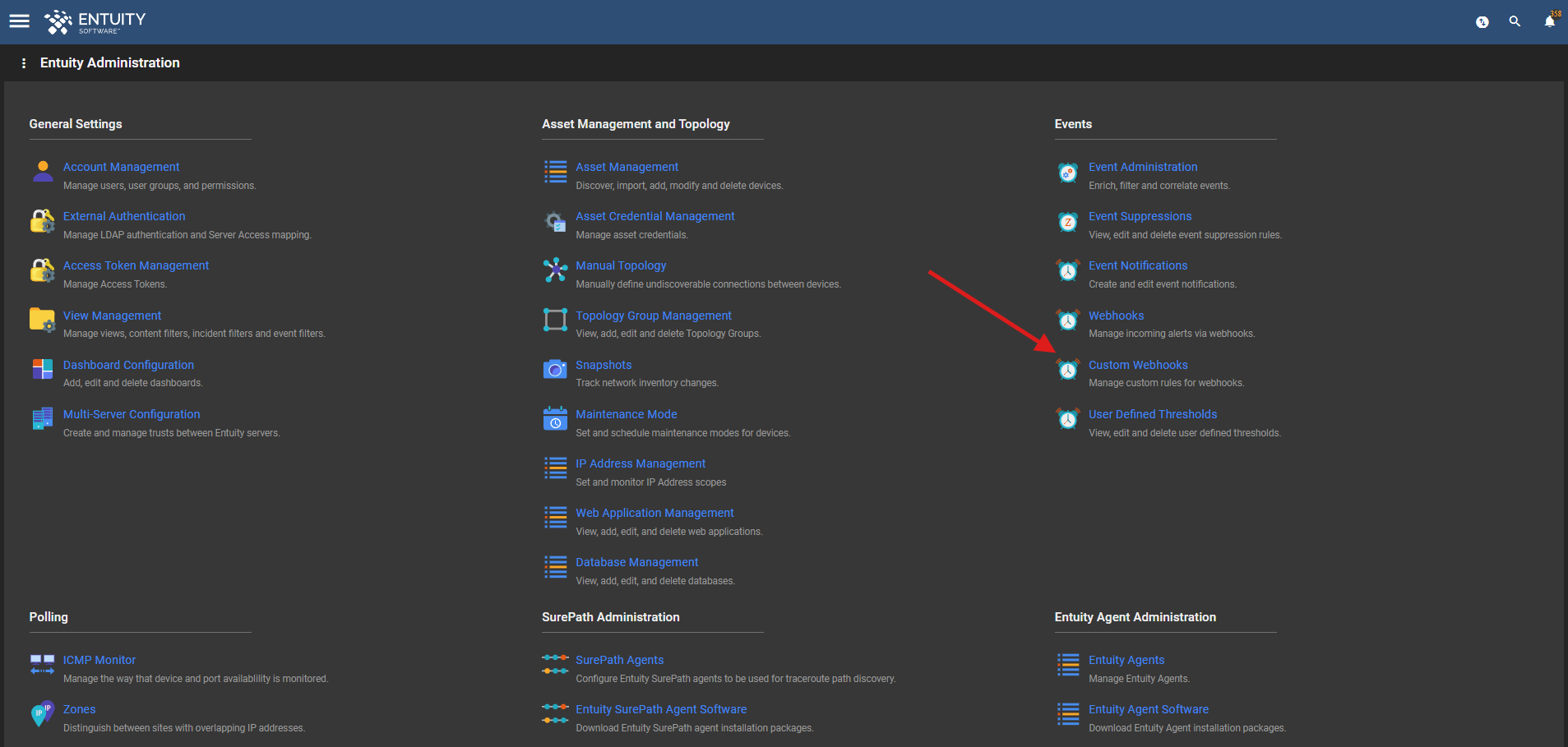This screenshot has width=1568, height=747.
Task: Open the Database Management link
Action: coord(637,562)
